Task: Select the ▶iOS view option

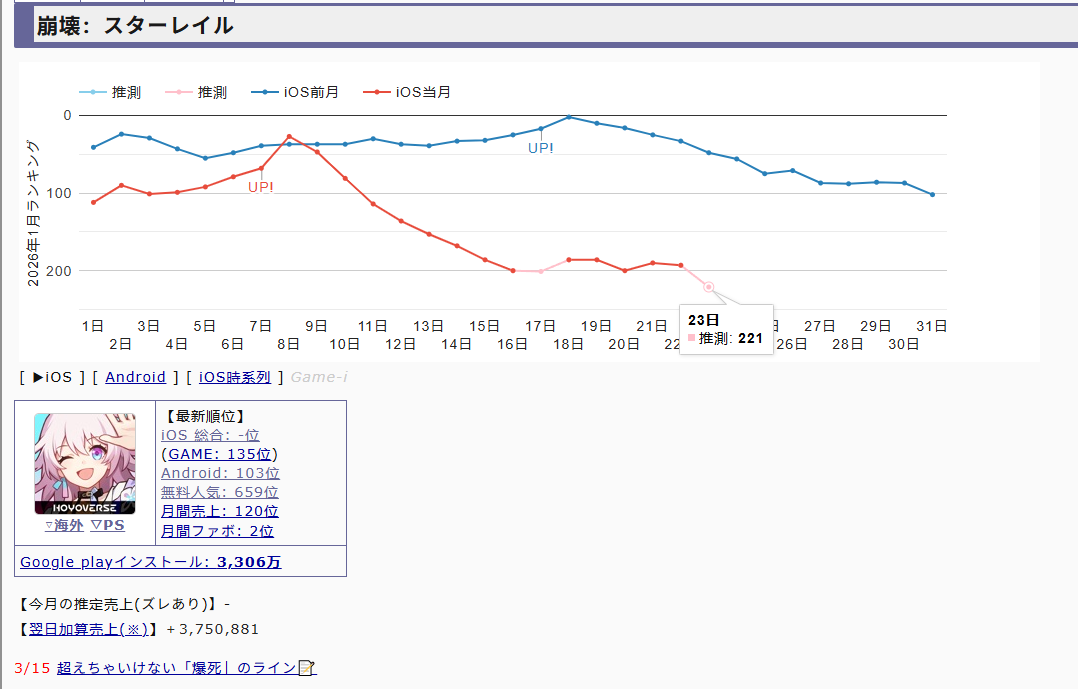Action: (x=52, y=377)
